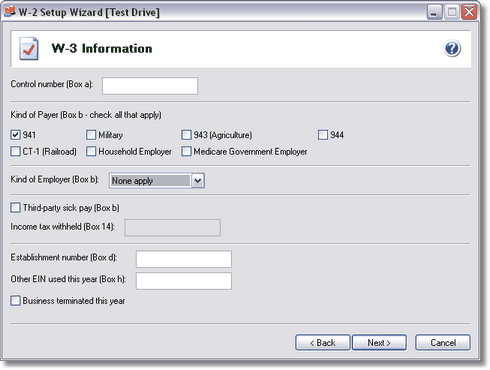The width and height of the screenshot is (490, 370).
Task: Check Household Employer
Action: 91,151
